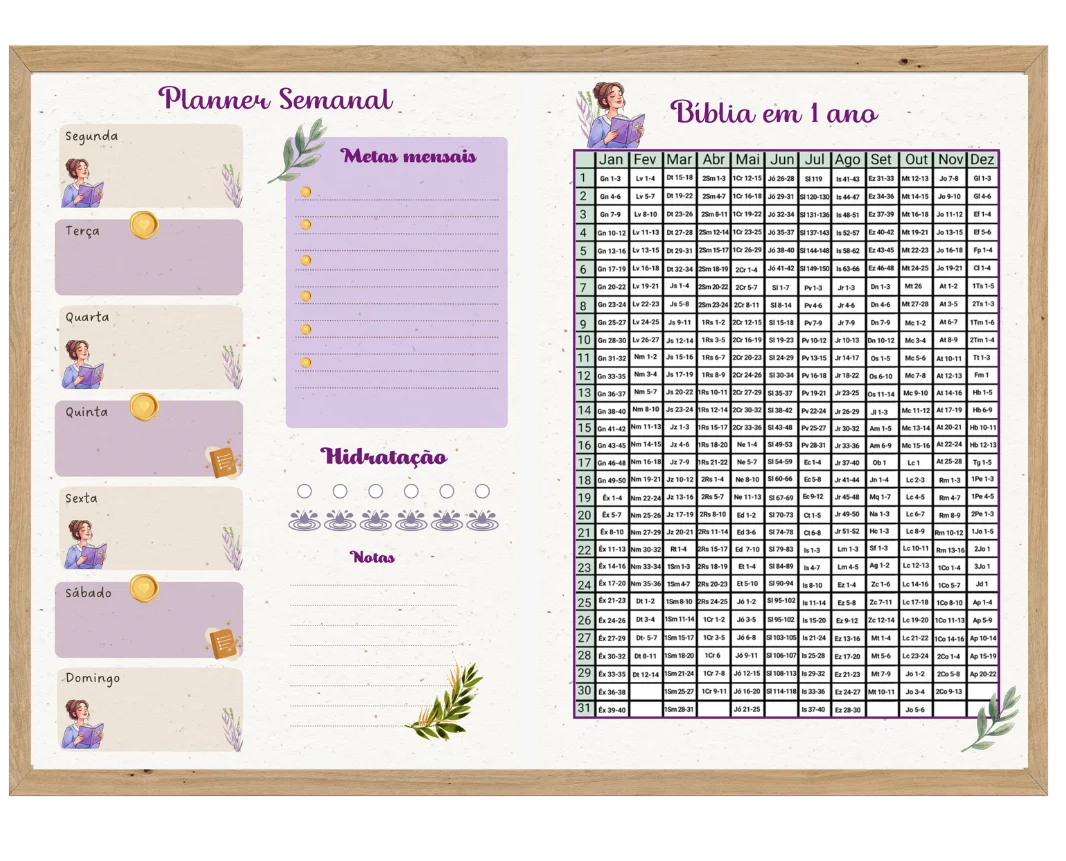1066x861 pixels.
Task: Click the orange note icon in Quinta box
Action: pyautogui.click(x=222, y=462)
